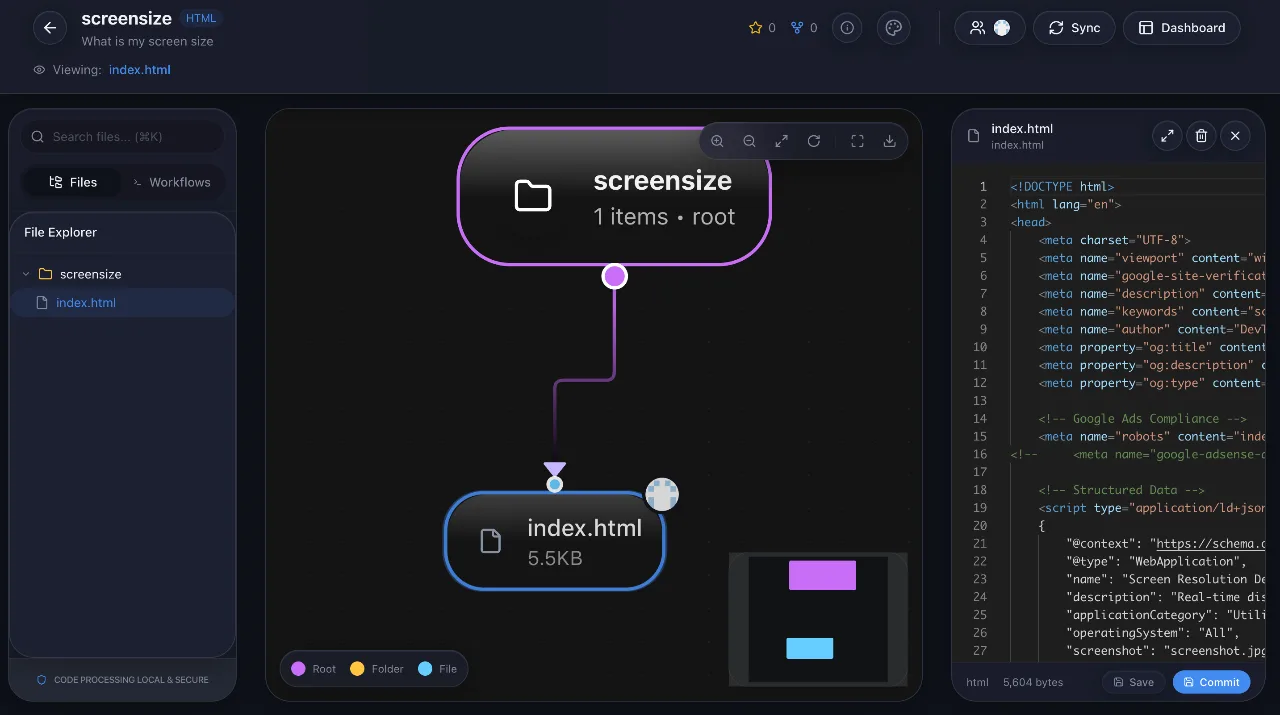This screenshot has width=1280, height=715.
Task: Click the purple Root legend swatch
Action: click(x=298, y=669)
